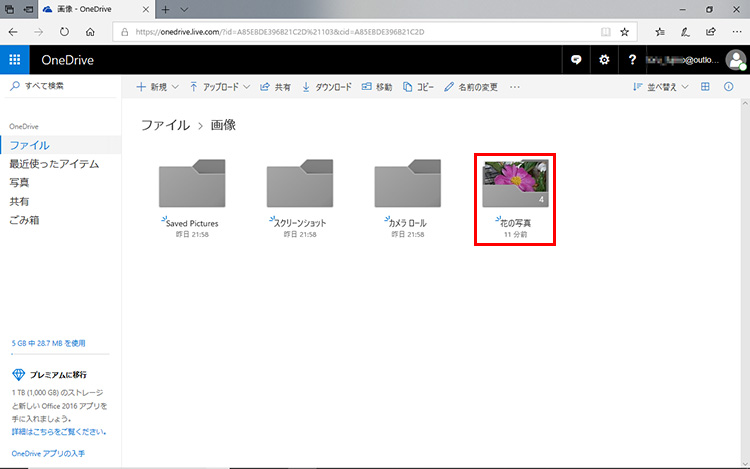Go to ごみ箱 in the sidebar

click(x=24, y=219)
